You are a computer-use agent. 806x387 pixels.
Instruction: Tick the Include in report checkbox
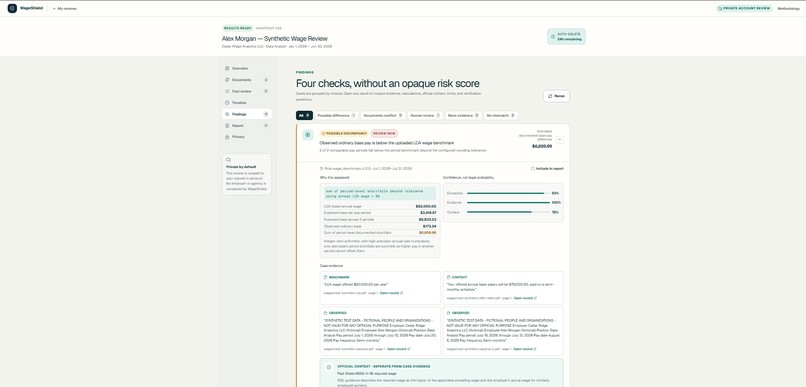tap(533, 169)
